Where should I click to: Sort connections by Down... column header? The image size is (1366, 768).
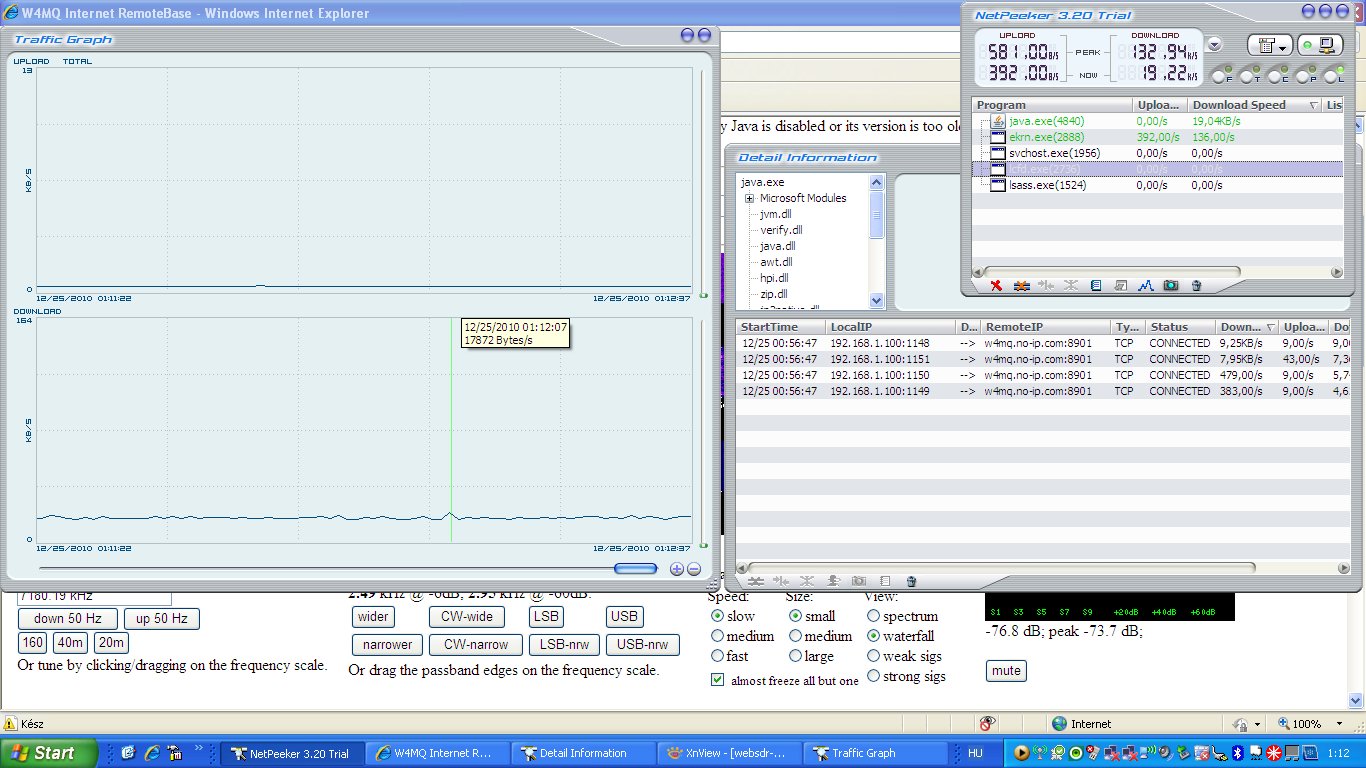pos(1248,327)
